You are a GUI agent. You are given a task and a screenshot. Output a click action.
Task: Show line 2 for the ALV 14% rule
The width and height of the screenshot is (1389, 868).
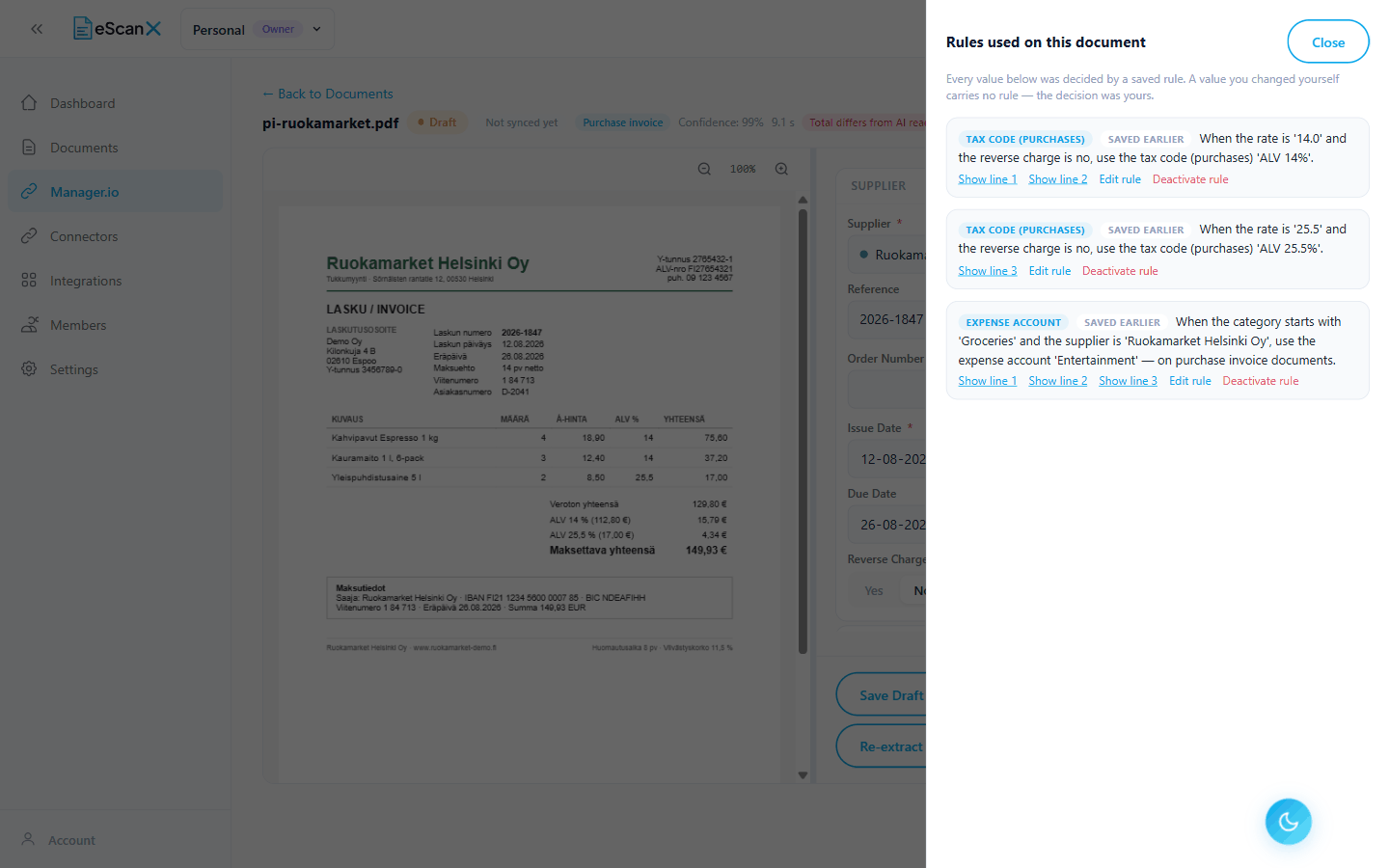1058,179
